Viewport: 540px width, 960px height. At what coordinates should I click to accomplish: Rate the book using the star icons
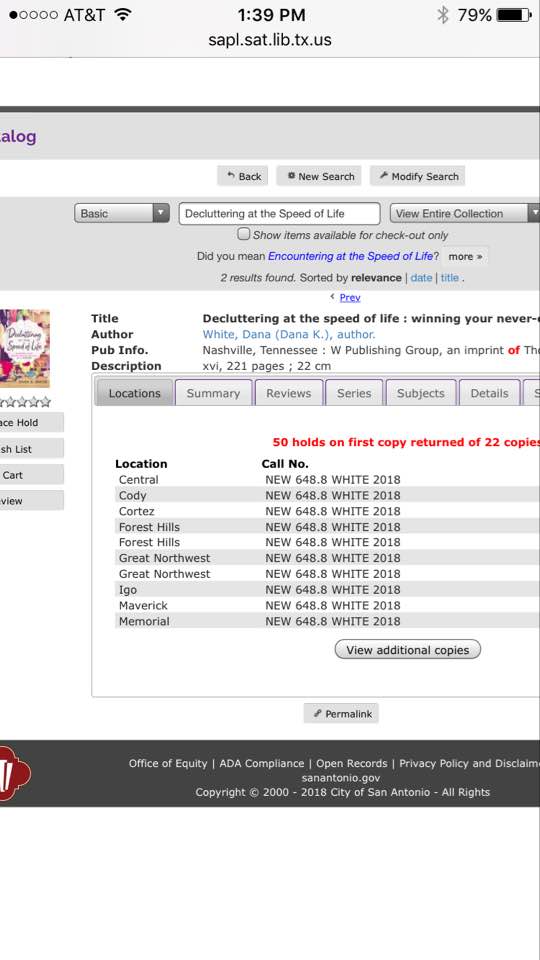(24, 402)
